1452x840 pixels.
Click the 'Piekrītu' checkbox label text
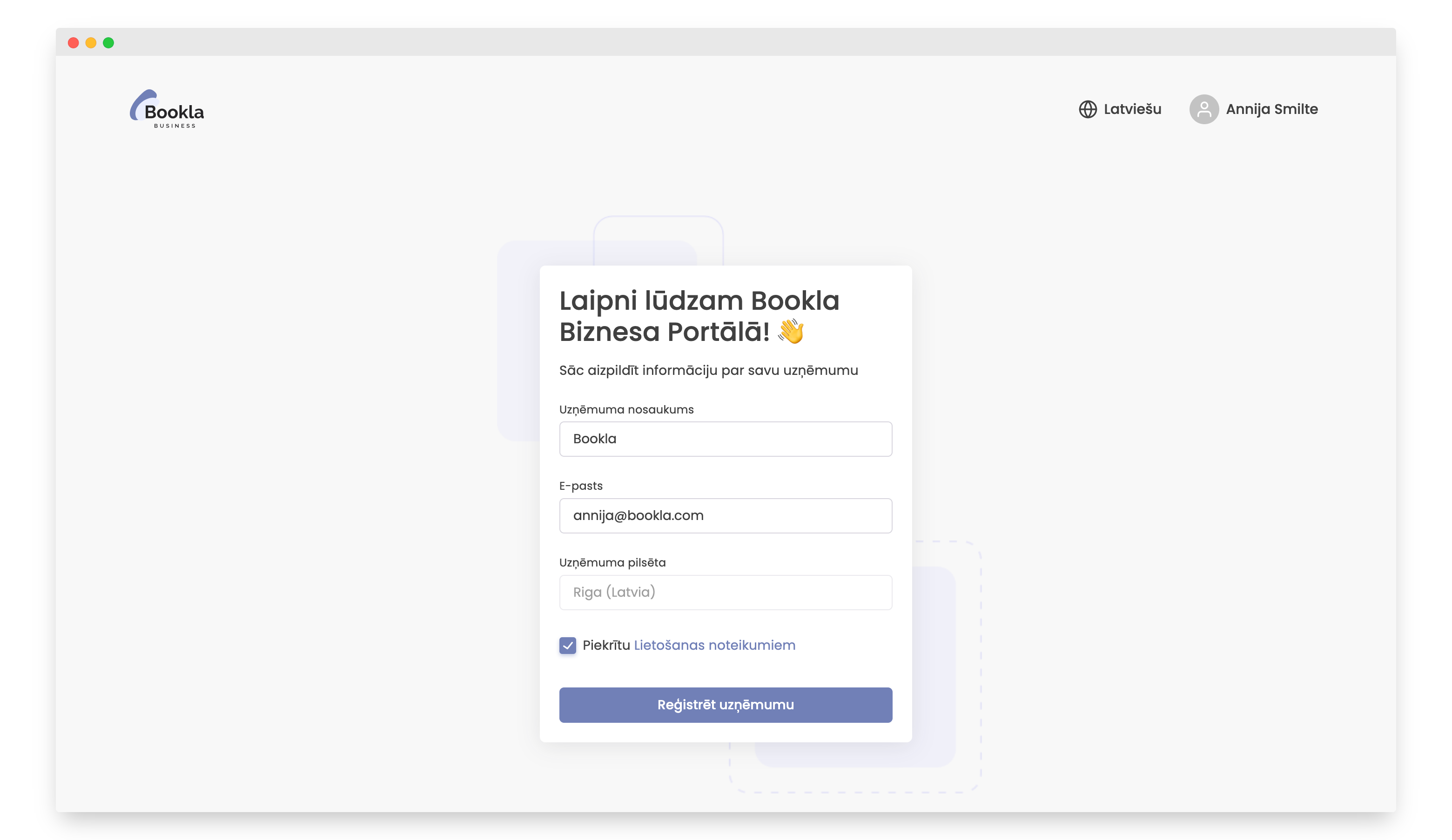606,646
